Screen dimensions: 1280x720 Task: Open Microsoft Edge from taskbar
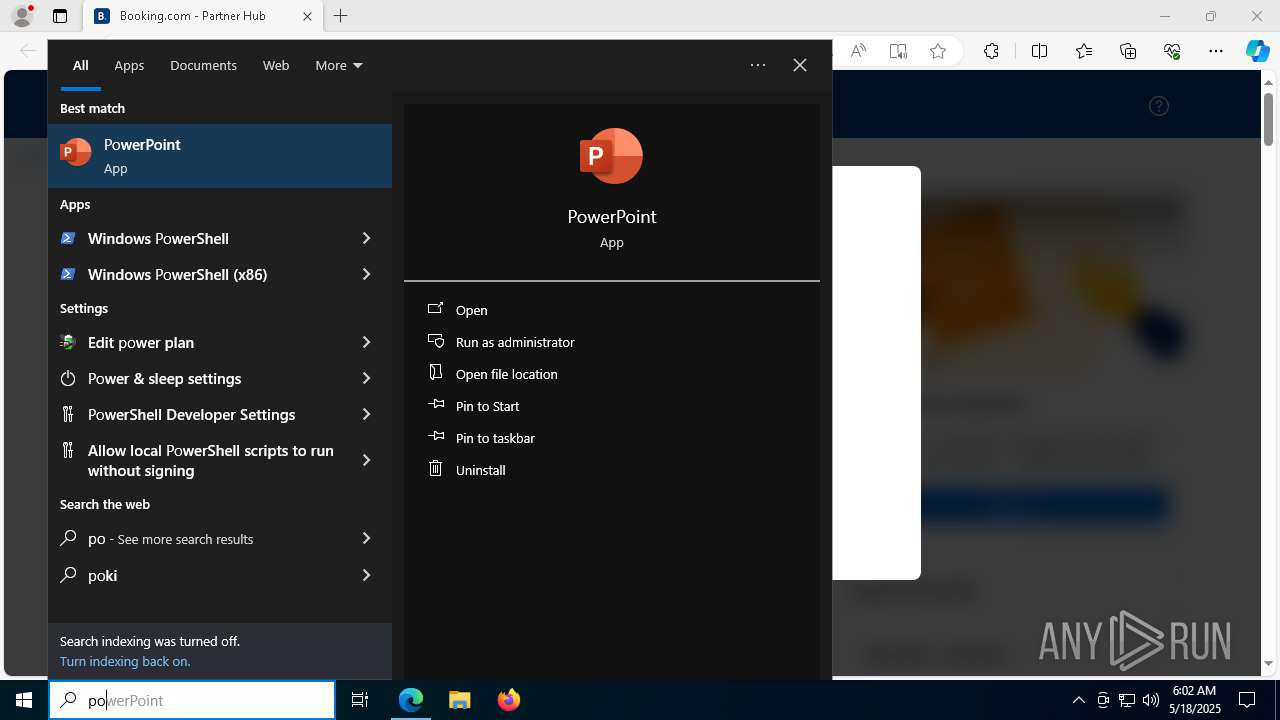point(411,700)
